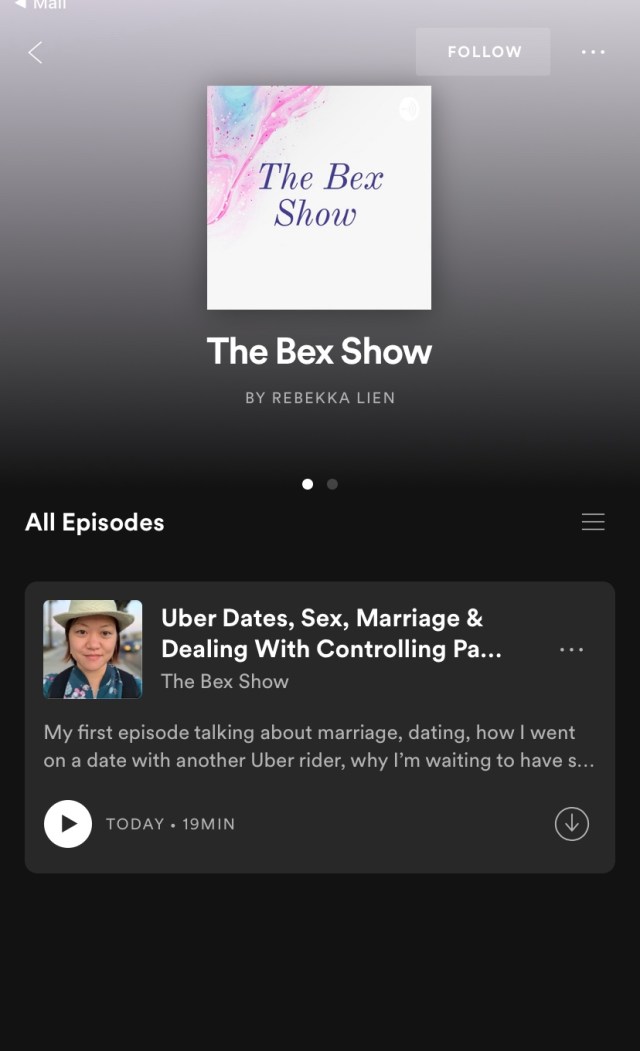Screen dimensions: 640x1051
Task: Select the first page indicator dot
Action: pos(307,484)
